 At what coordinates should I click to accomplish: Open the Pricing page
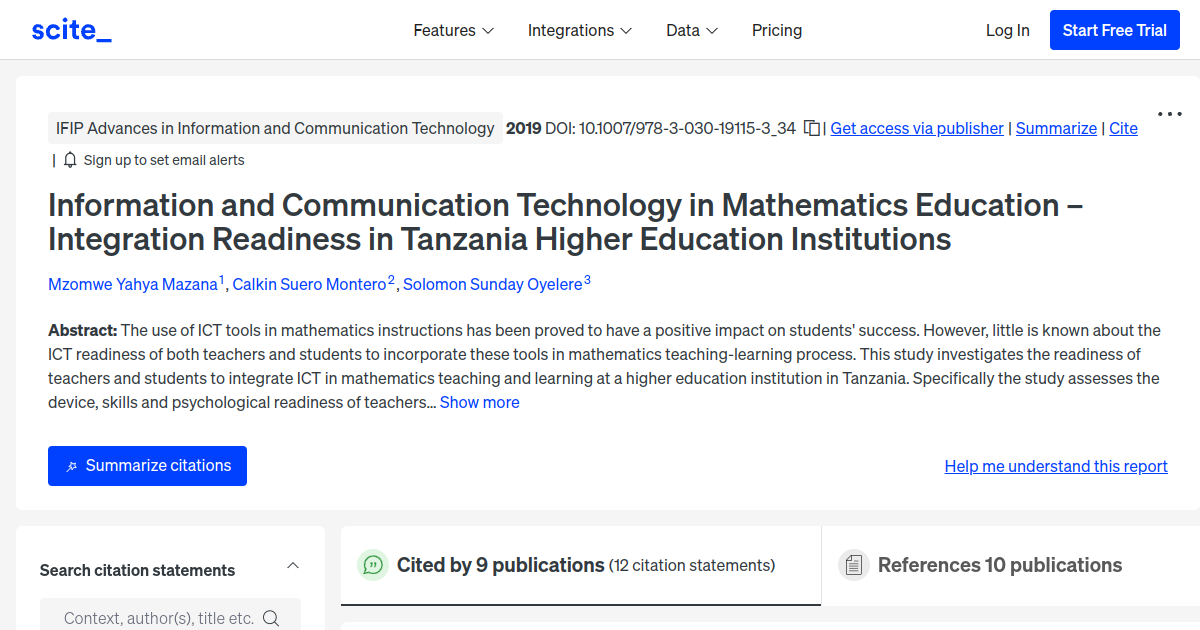pyautogui.click(x=777, y=30)
